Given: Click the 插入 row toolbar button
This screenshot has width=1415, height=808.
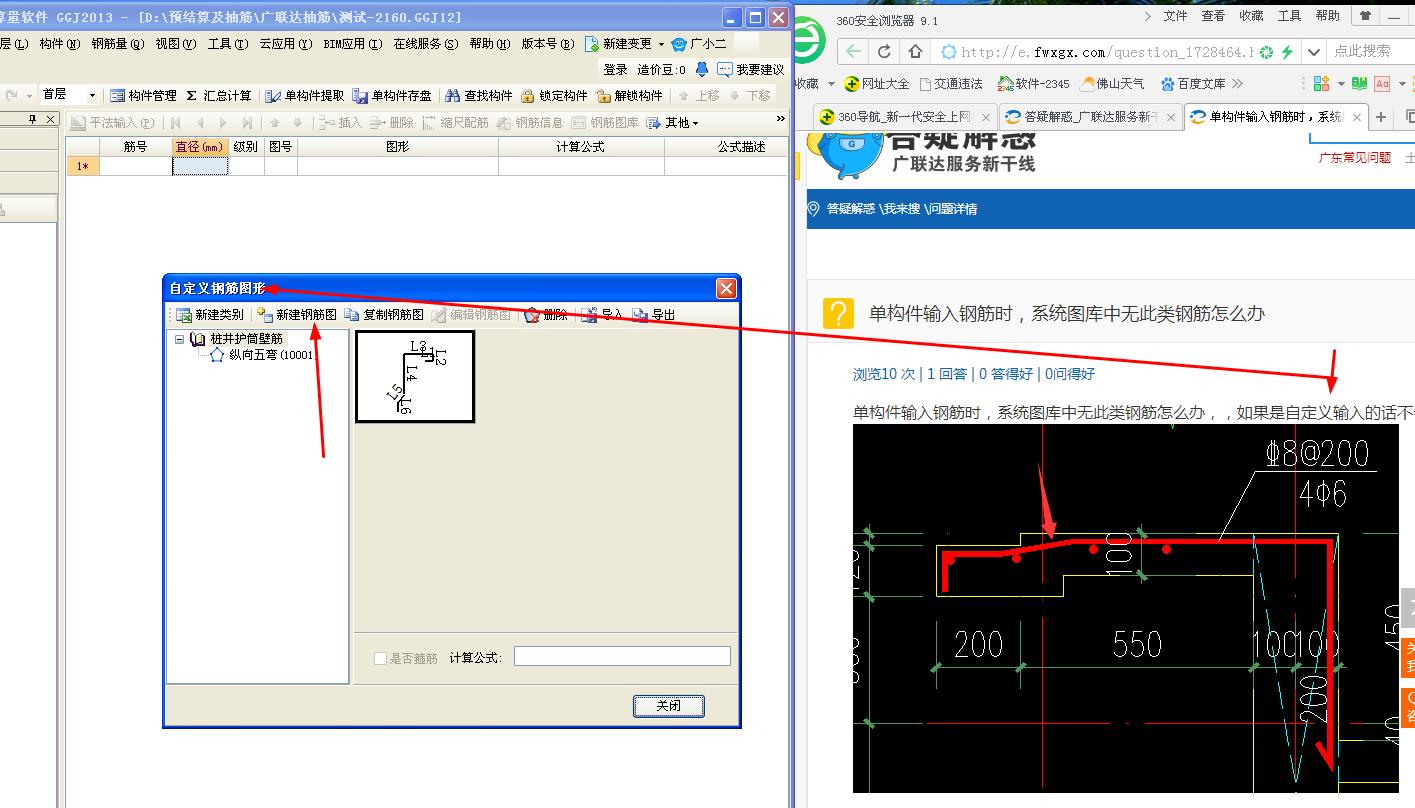Looking at the screenshot, I should [340, 122].
